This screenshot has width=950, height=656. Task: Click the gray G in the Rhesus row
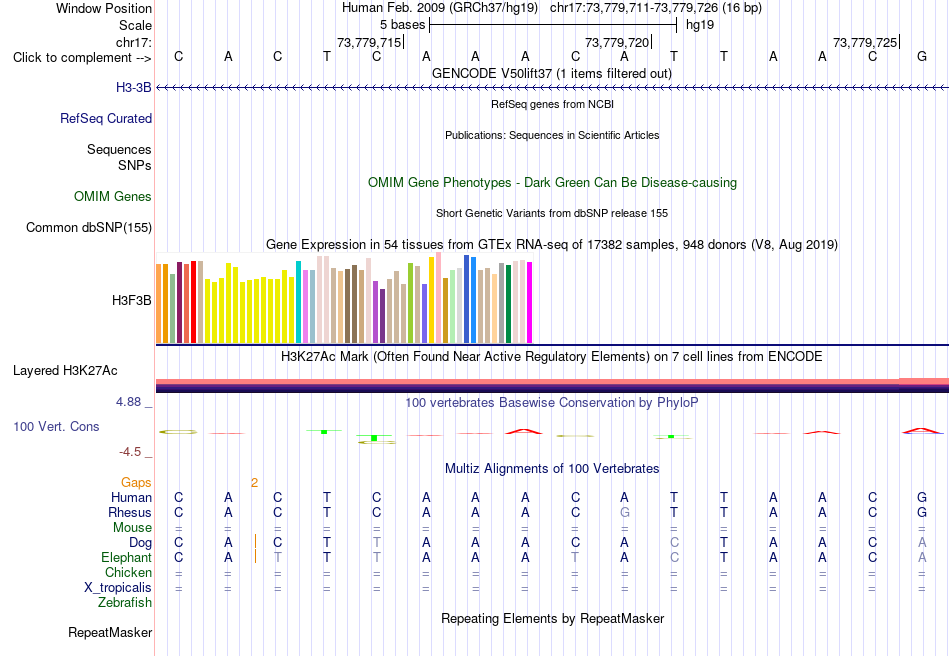point(625,512)
